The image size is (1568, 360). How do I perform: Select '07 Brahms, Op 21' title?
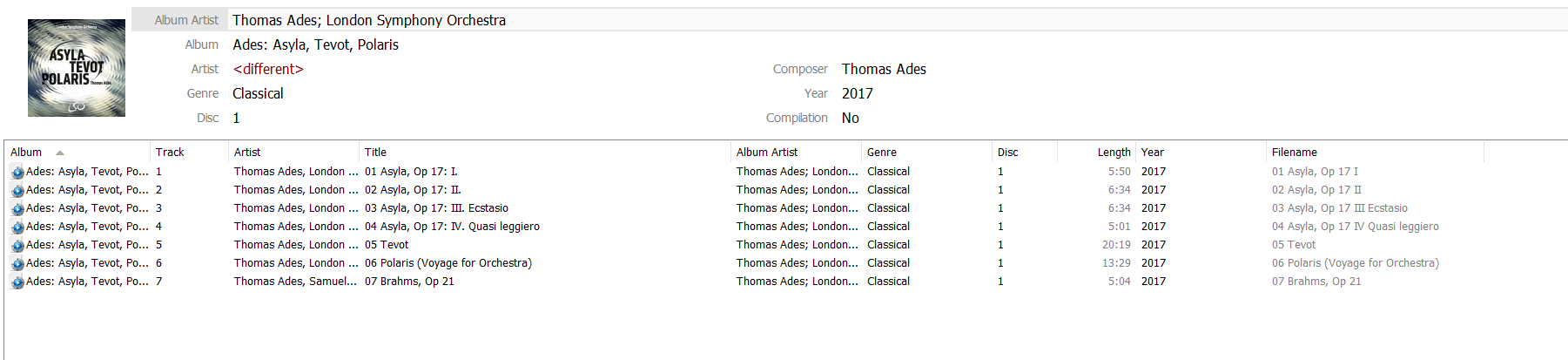tap(409, 282)
